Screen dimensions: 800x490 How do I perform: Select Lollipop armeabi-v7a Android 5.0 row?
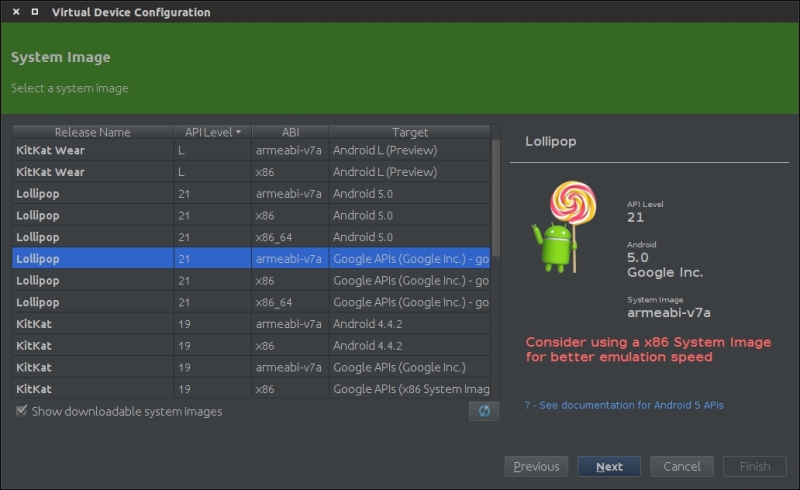251,194
